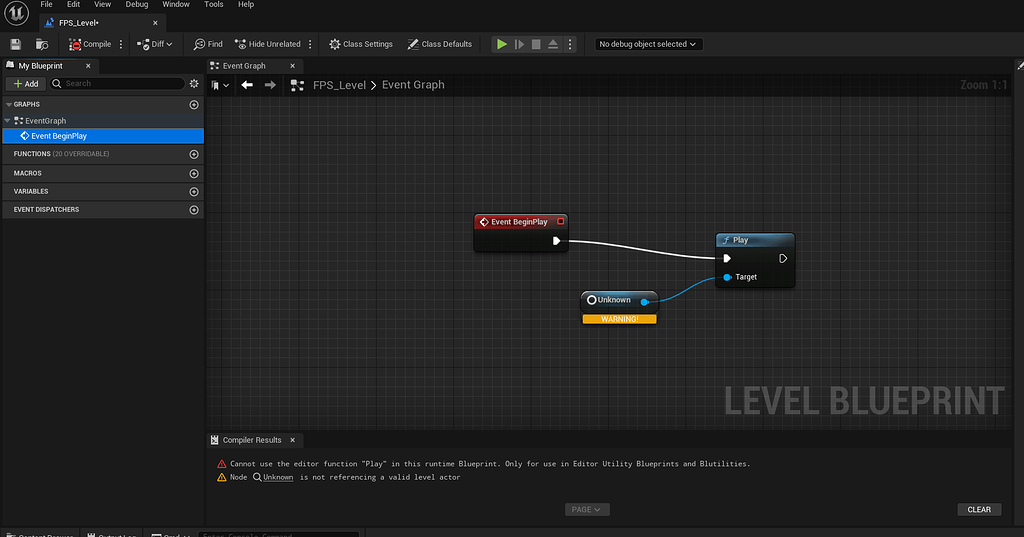This screenshot has width=1024, height=537.
Task: Click the Add button in My Blueprint
Action: pyautogui.click(x=26, y=84)
